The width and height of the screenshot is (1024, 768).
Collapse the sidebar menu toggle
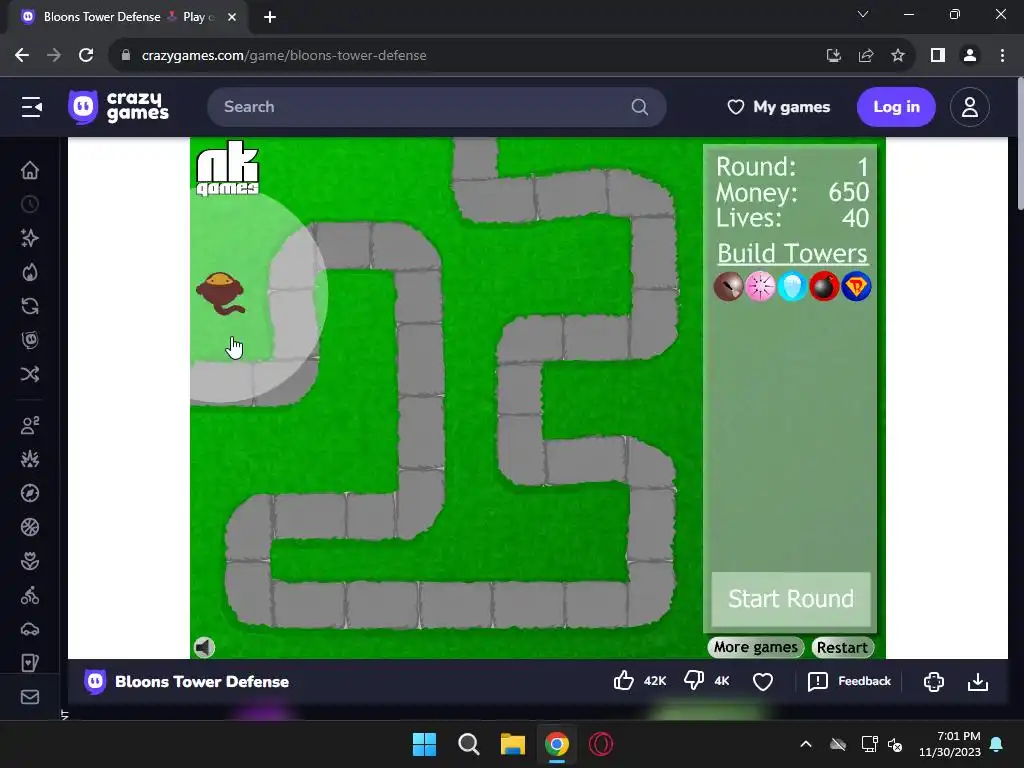click(x=31, y=106)
